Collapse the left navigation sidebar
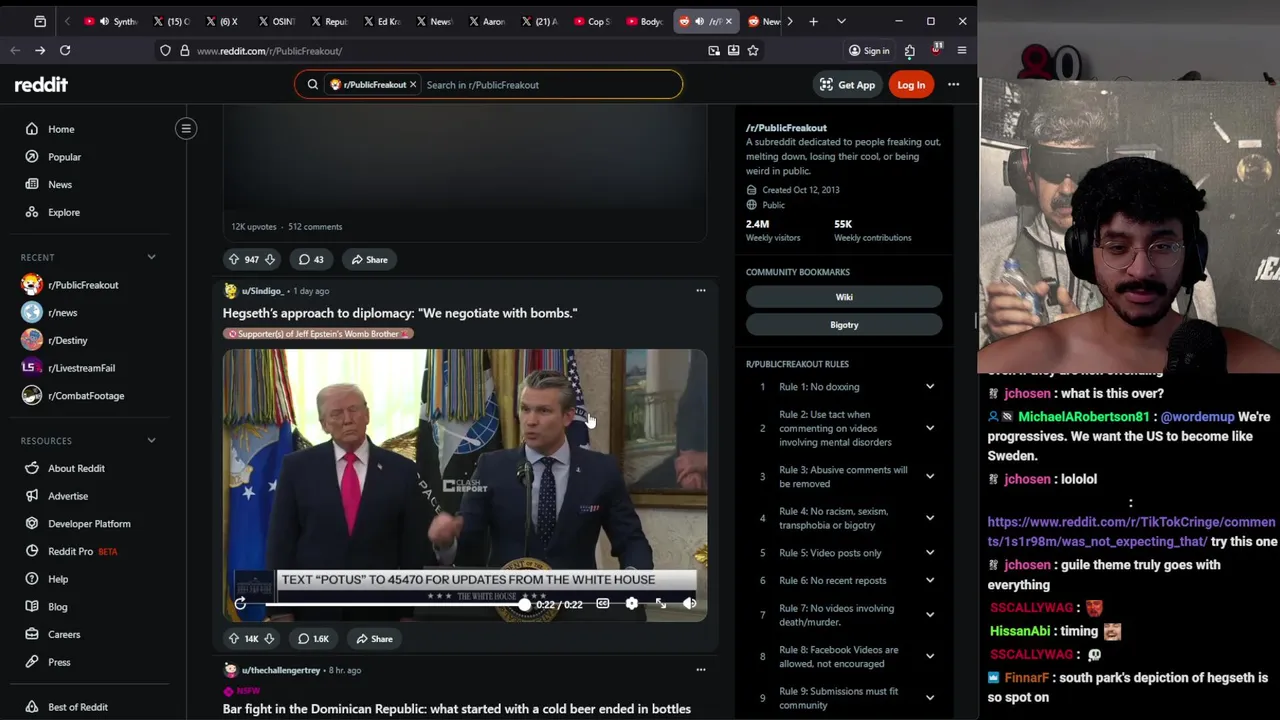The height and width of the screenshot is (720, 1280). 186,128
